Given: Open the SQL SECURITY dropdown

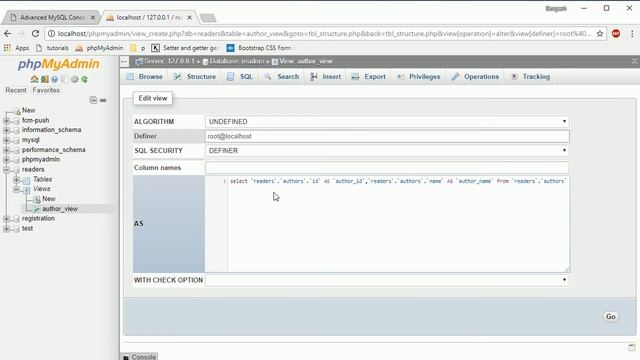Looking at the screenshot, I should [x=387, y=151].
